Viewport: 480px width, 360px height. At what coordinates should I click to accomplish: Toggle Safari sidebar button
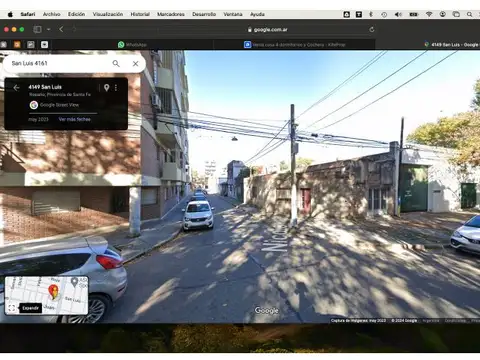tap(37, 29)
